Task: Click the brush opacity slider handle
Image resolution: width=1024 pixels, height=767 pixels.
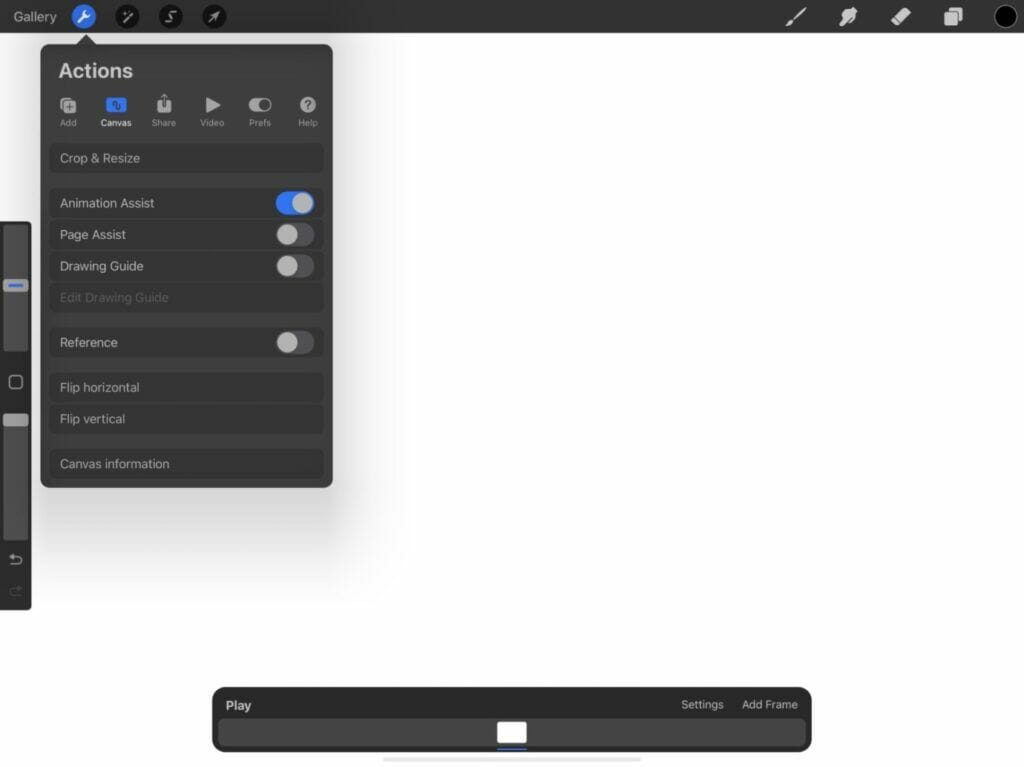Action: tap(16, 420)
